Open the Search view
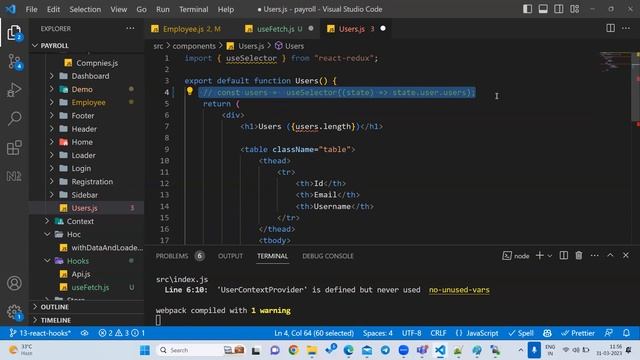The height and width of the screenshot is (360, 640). tap(14, 119)
